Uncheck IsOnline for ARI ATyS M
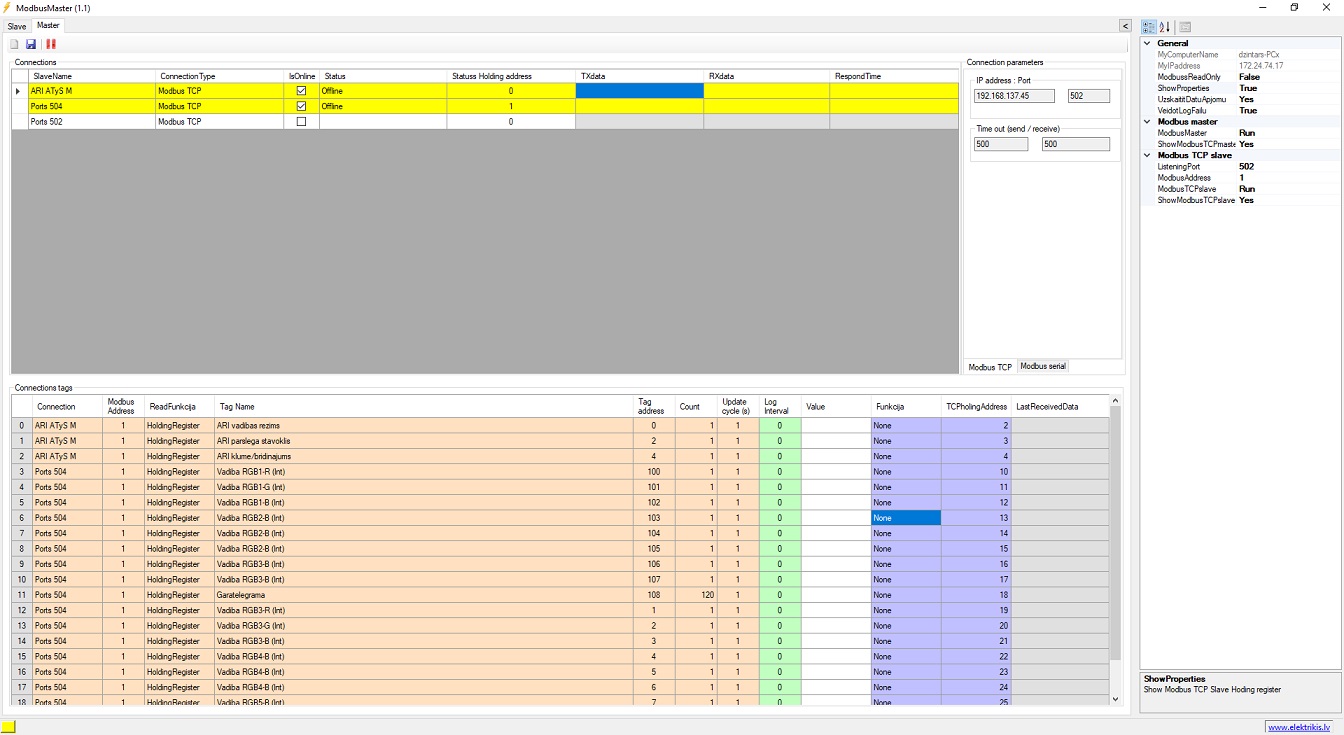 tap(302, 91)
